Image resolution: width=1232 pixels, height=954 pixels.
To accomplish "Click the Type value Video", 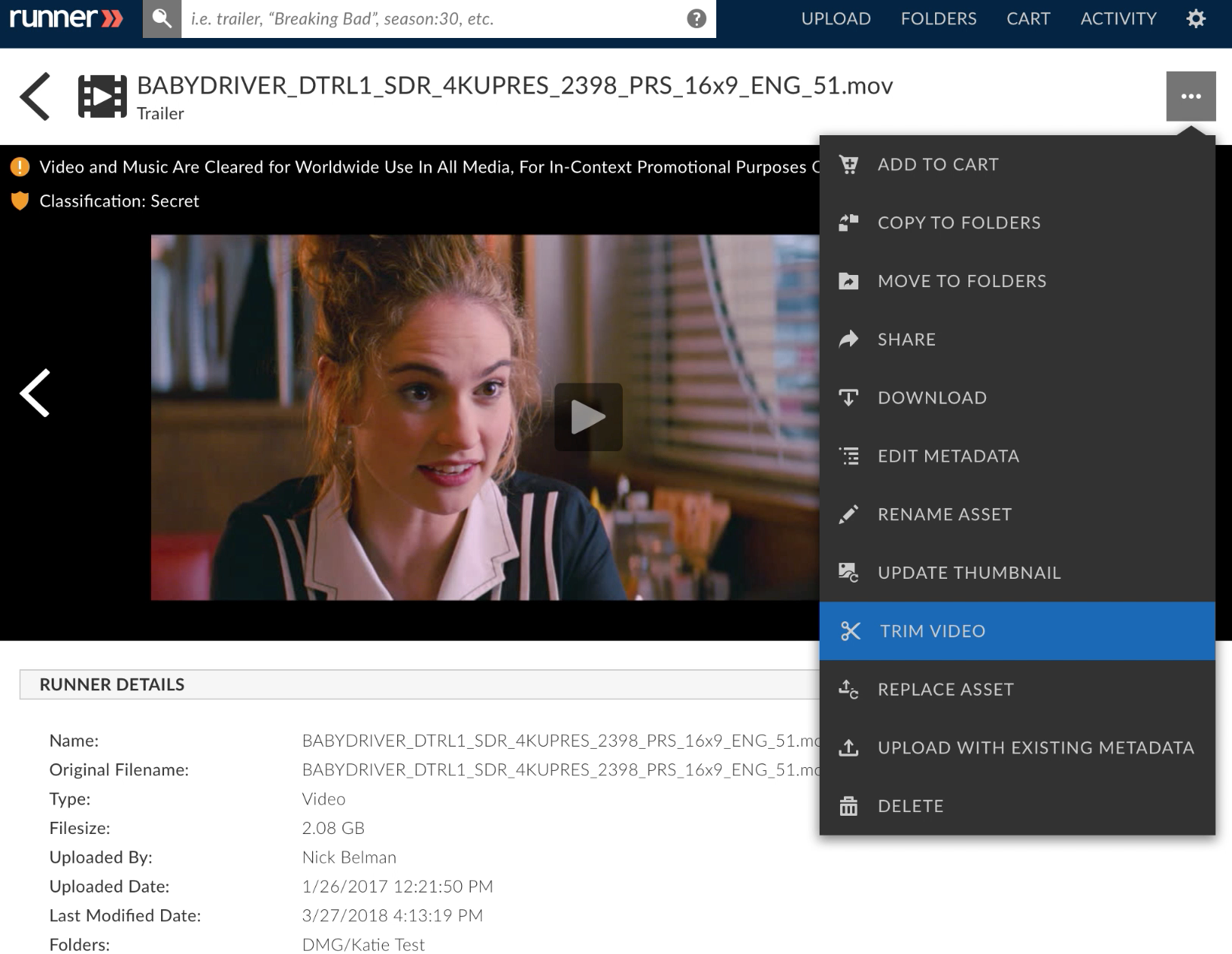I will [324, 799].
